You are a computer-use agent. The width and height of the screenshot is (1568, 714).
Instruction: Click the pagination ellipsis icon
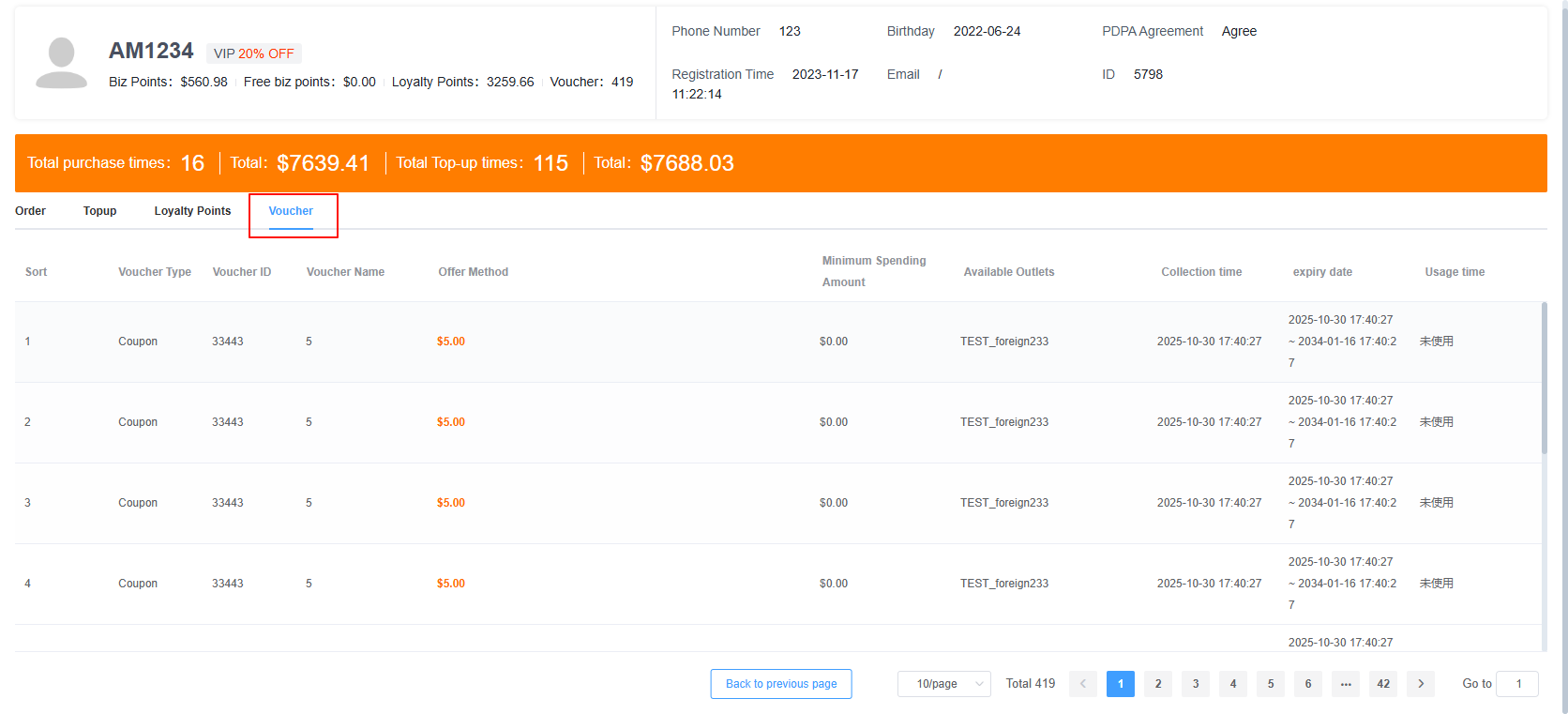(1346, 684)
